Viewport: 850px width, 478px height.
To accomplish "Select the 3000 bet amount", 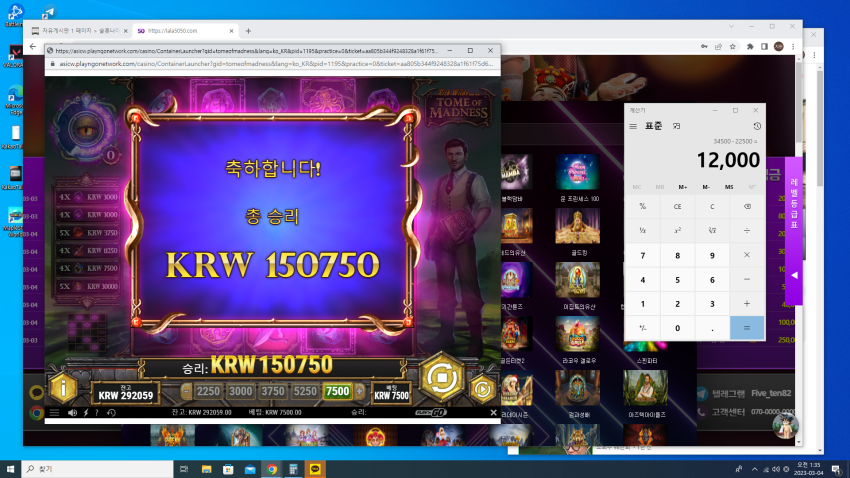I will point(241,391).
